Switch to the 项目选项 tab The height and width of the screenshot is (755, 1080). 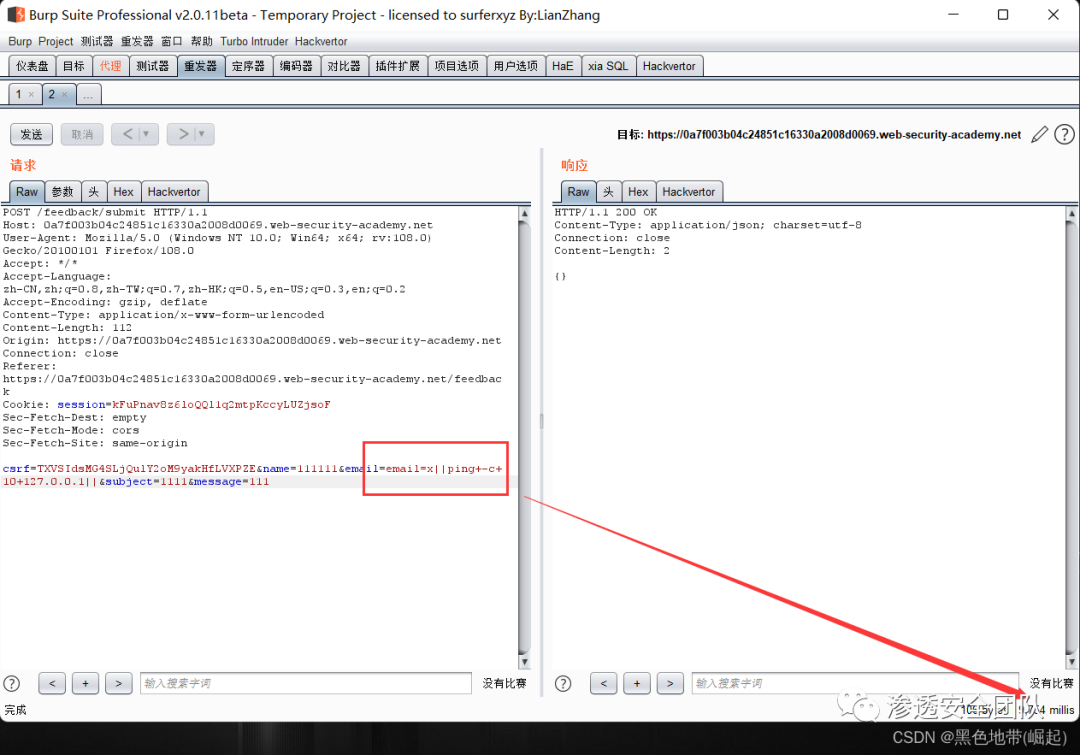pyautogui.click(x=457, y=66)
